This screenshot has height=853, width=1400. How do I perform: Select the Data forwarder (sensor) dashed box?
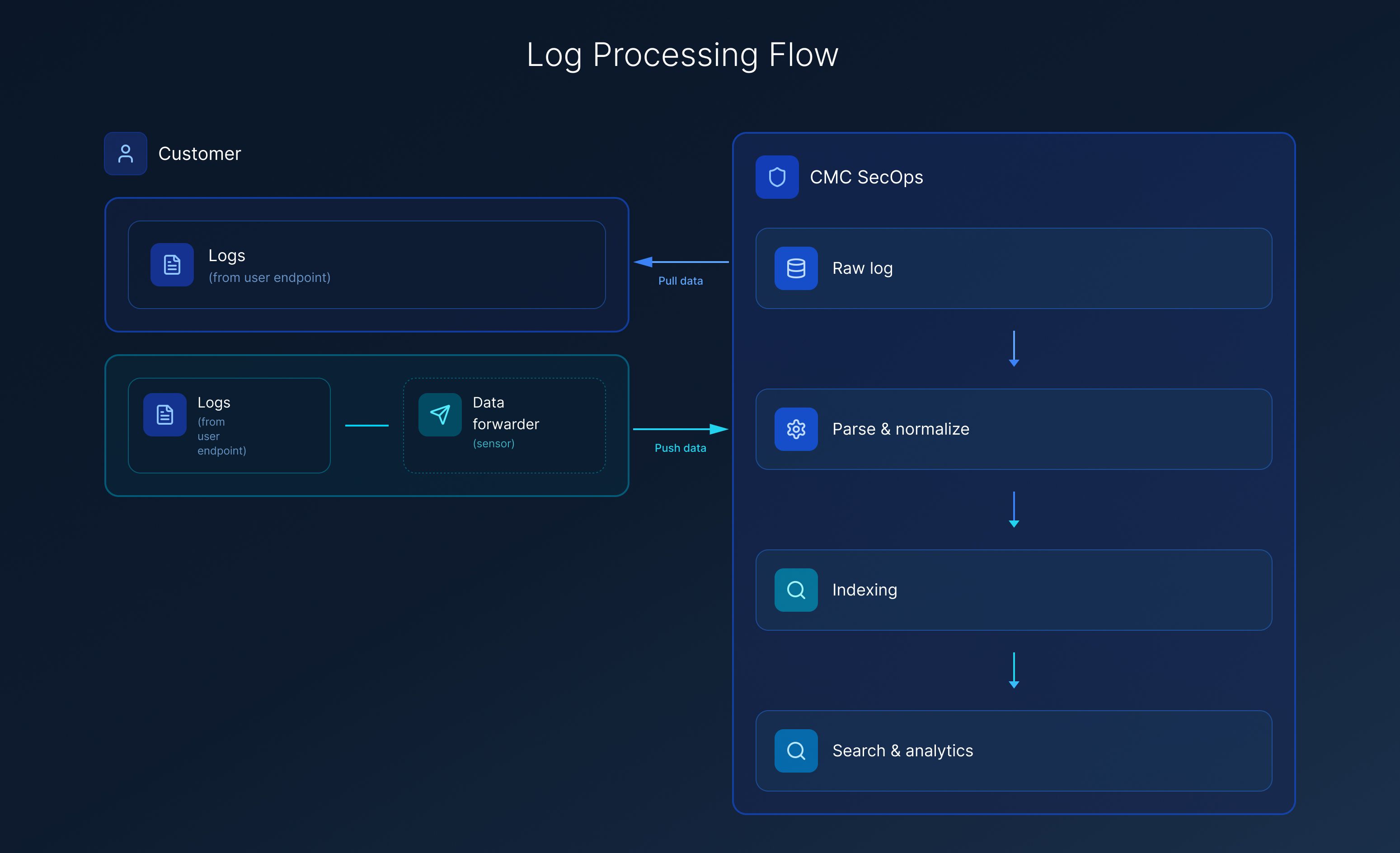pyautogui.click(x=504, y=425)
